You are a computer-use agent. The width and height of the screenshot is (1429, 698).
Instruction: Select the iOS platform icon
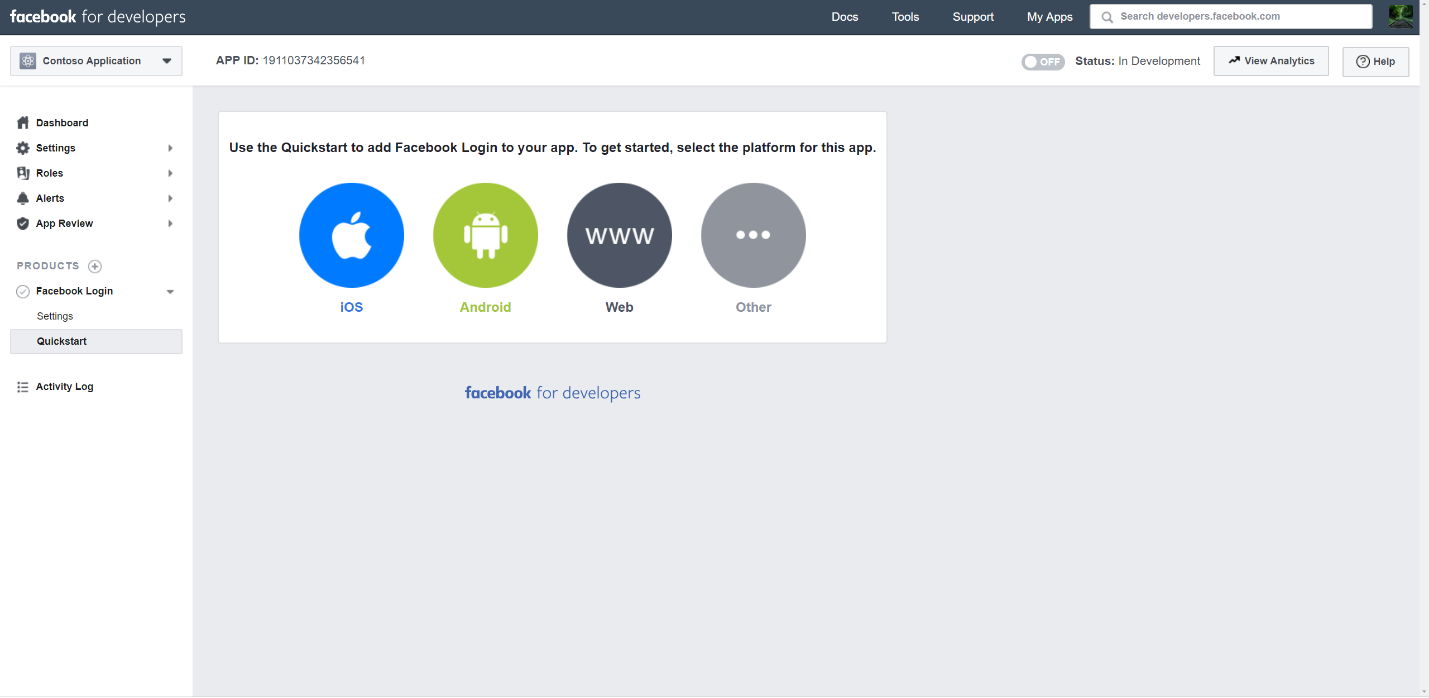click(x=351, y=235)
